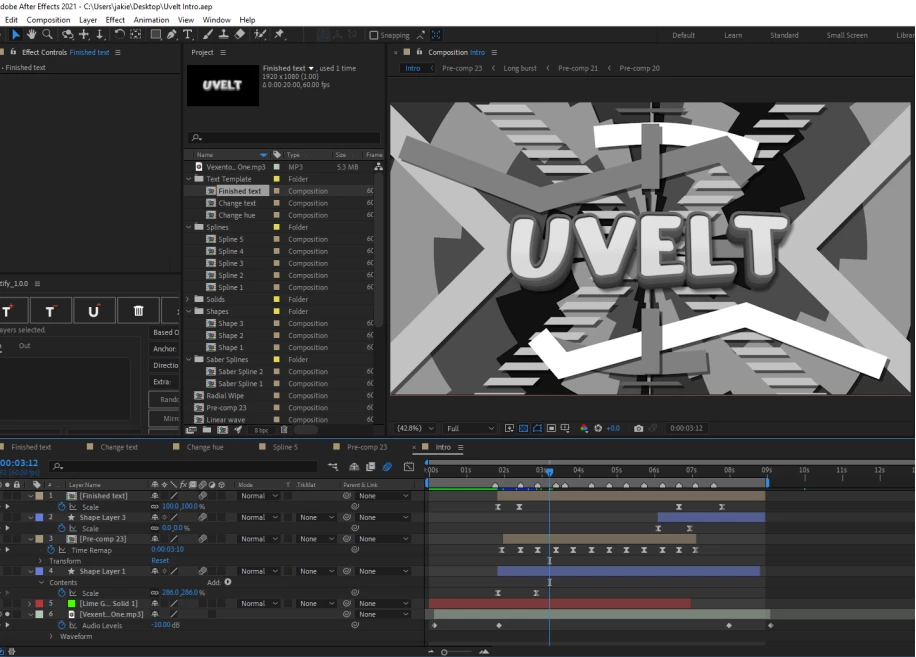Screen dimensions: 916x657
Task: Select the Puppet Pin tool
Action: (279, 35)
